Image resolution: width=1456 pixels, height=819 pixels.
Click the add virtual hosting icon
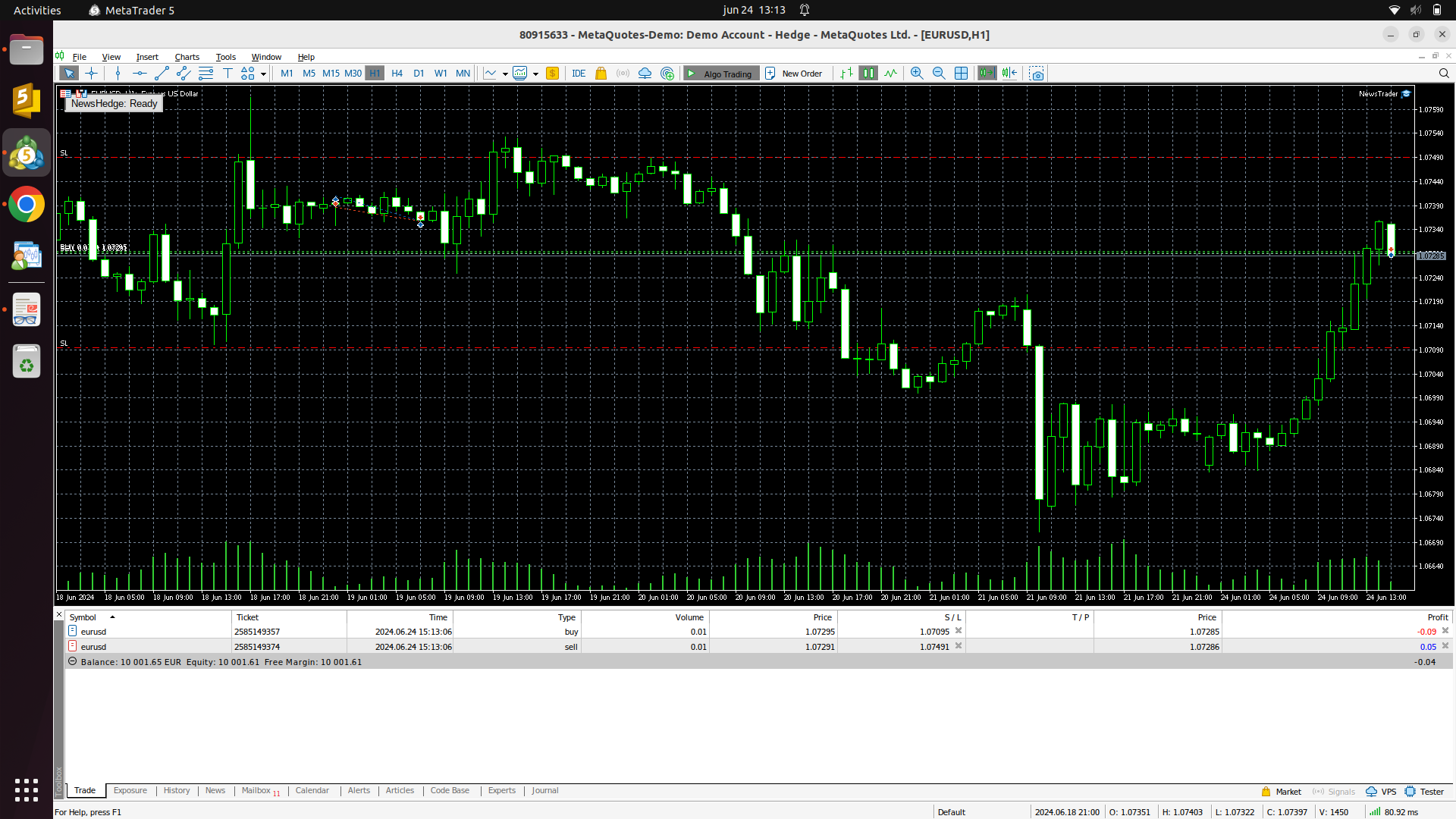[x=667, y=74]
